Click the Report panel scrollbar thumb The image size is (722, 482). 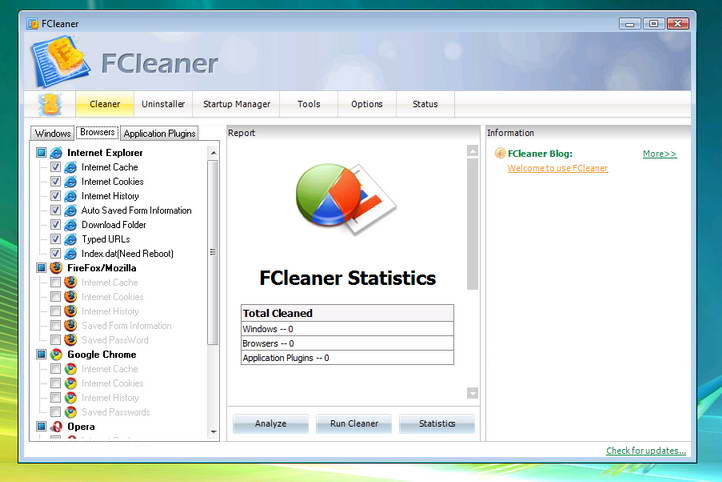tap(472, 224)
